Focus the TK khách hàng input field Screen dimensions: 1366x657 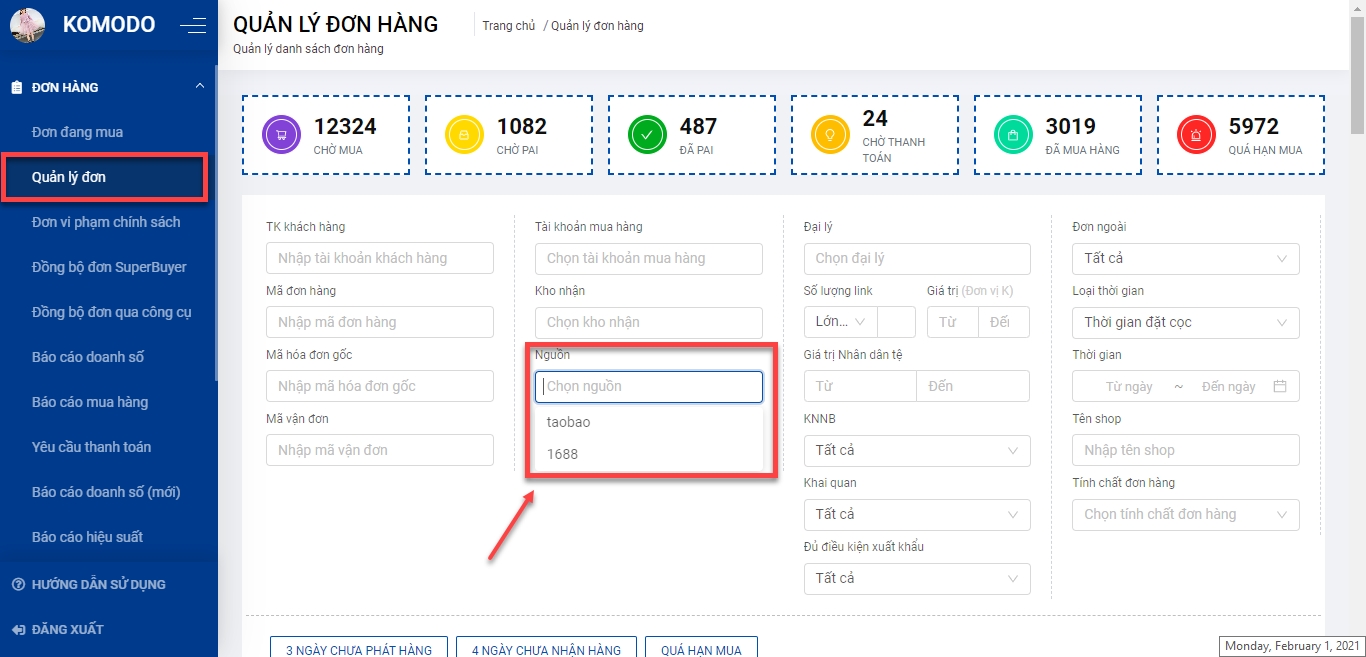[x=380, y=258]
